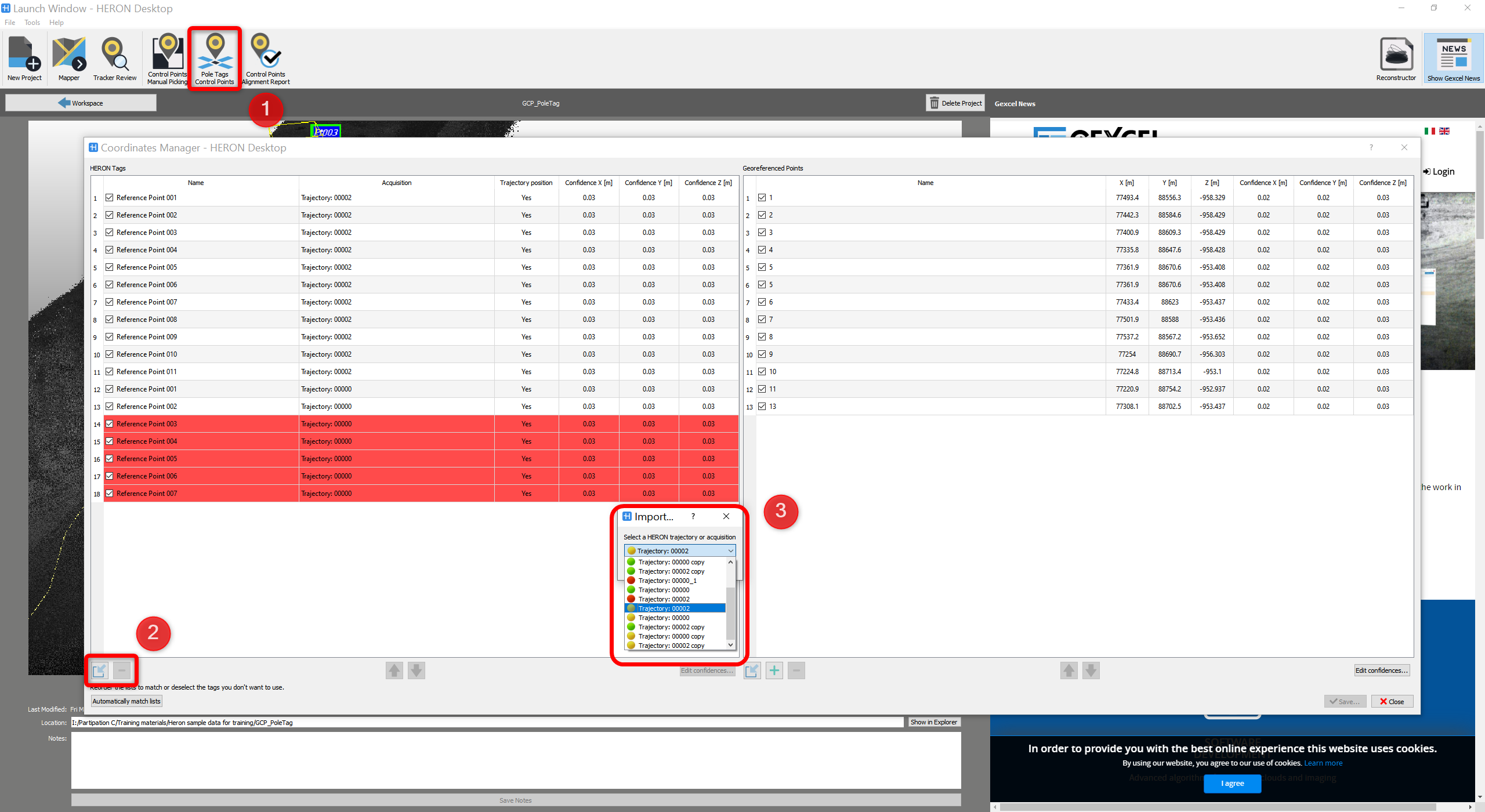Open the Help menu

(56, 23)
